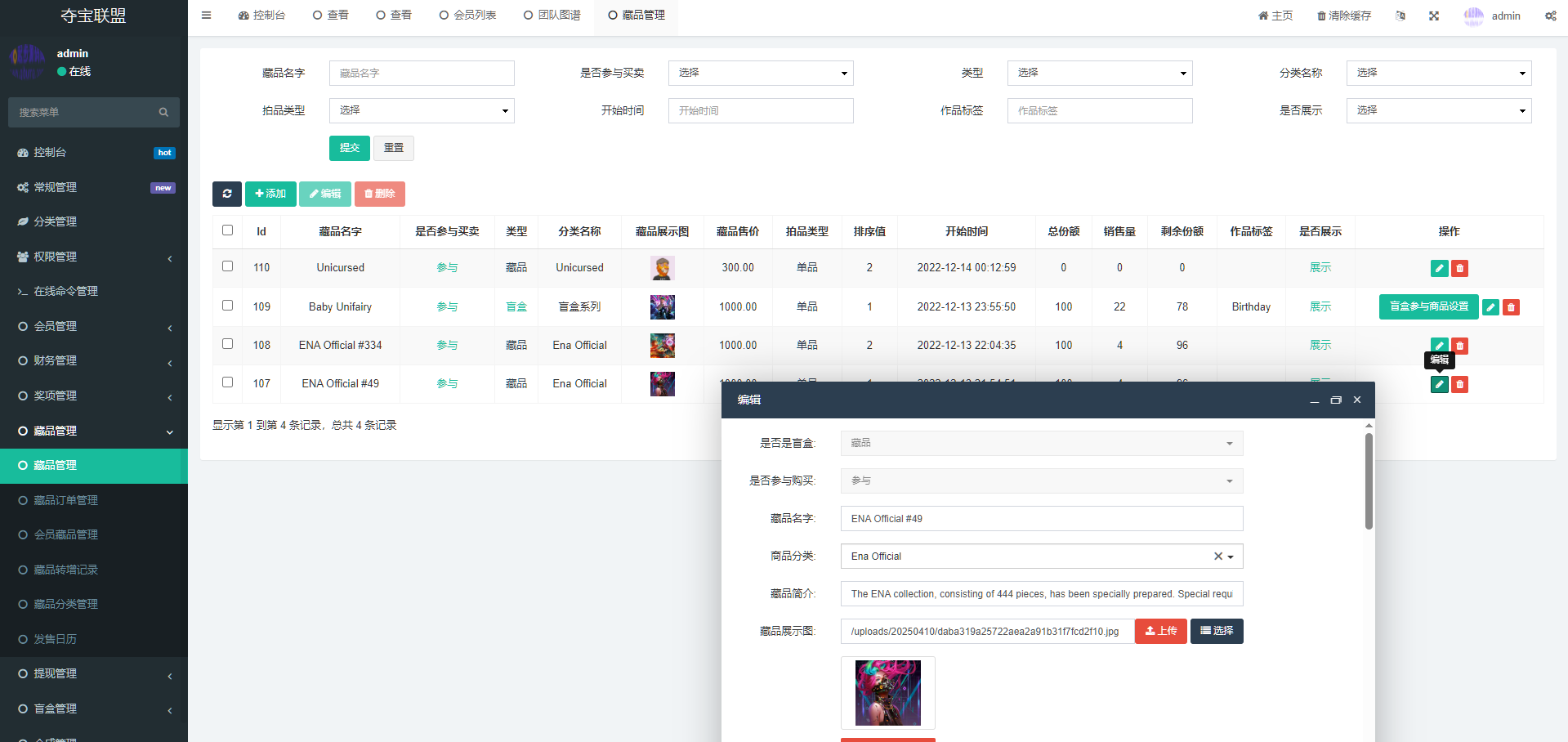Open the 是否参与购买 dropdown in the dialog
The width and height of the screenshot is (1568, 742).
click(1042, 481)
